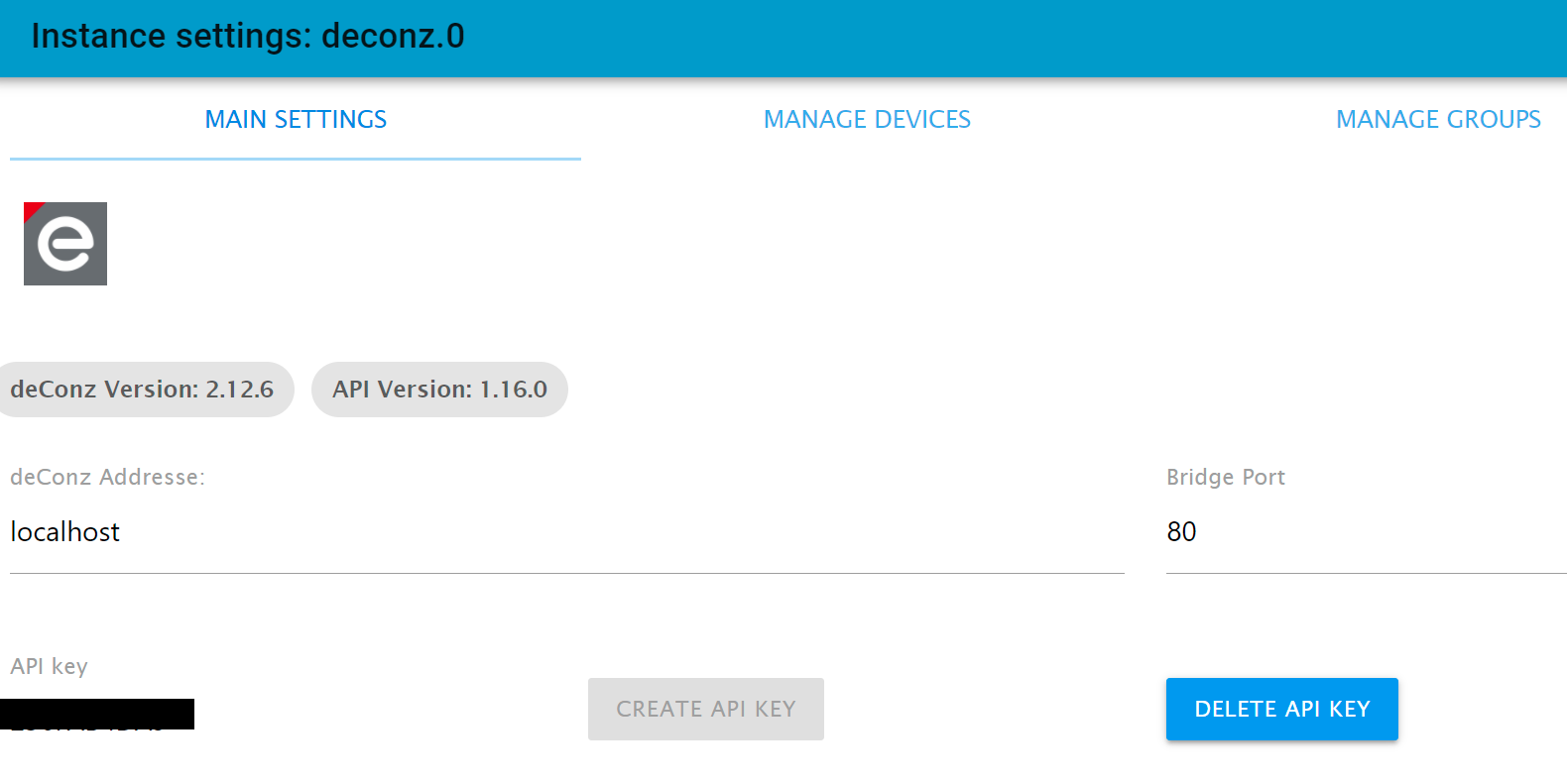The image size is (1567, 784).
Task: Click the underline indicator below Main Settings
Action: [296, 159]
